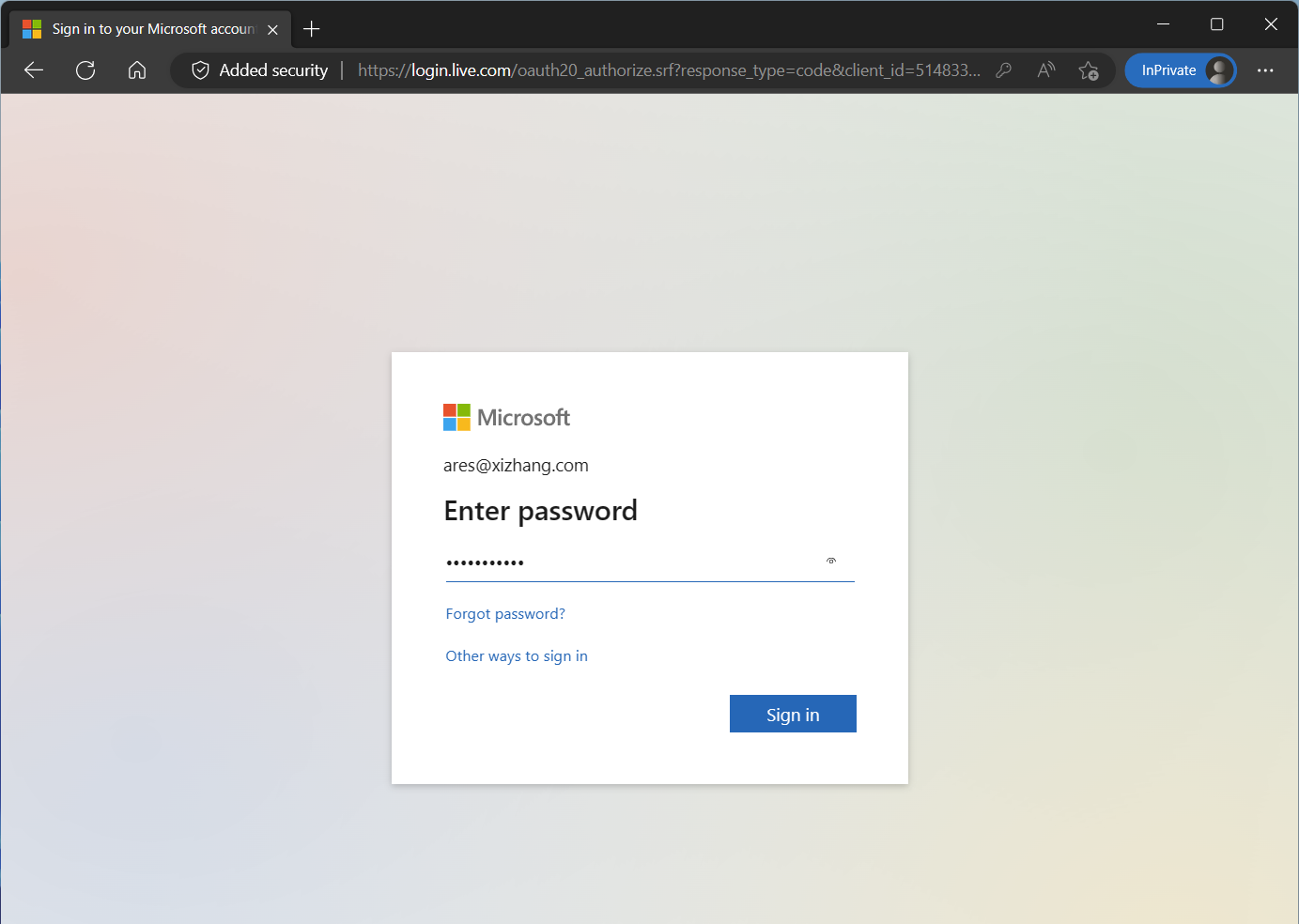Click the login.live.com address bar URL
The image size is (1299, 924).
pyautogui.click(x=669, y=70)
